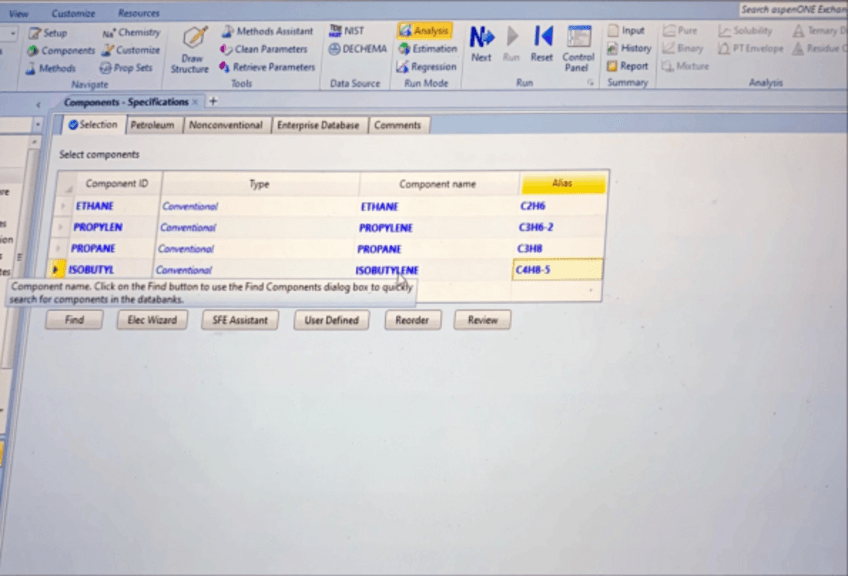Image resolution: width=848 pixels, height=576 pixels.
Task: Click the Find button
Action: click(74, 320)
